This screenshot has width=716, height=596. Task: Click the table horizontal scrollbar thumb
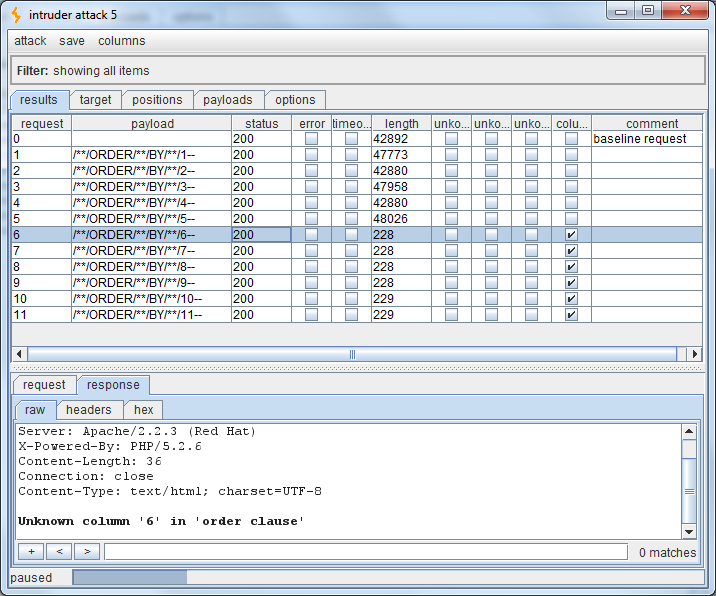point(352,354)
